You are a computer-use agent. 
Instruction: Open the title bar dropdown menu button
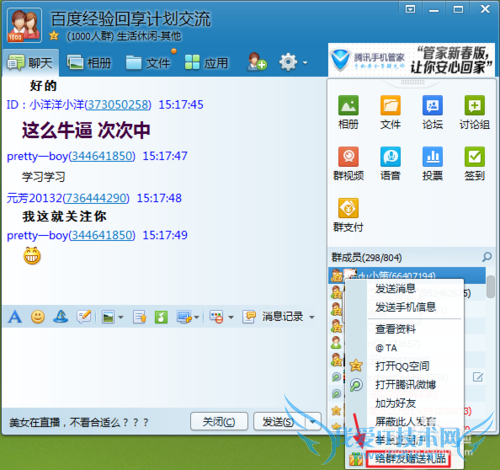(x=410, y=9)
